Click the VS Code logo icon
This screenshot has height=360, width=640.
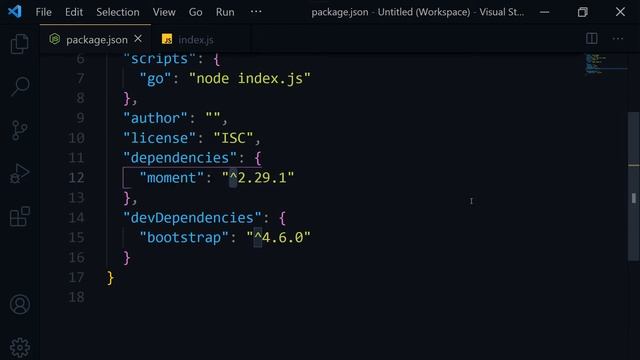click(15, 11)
